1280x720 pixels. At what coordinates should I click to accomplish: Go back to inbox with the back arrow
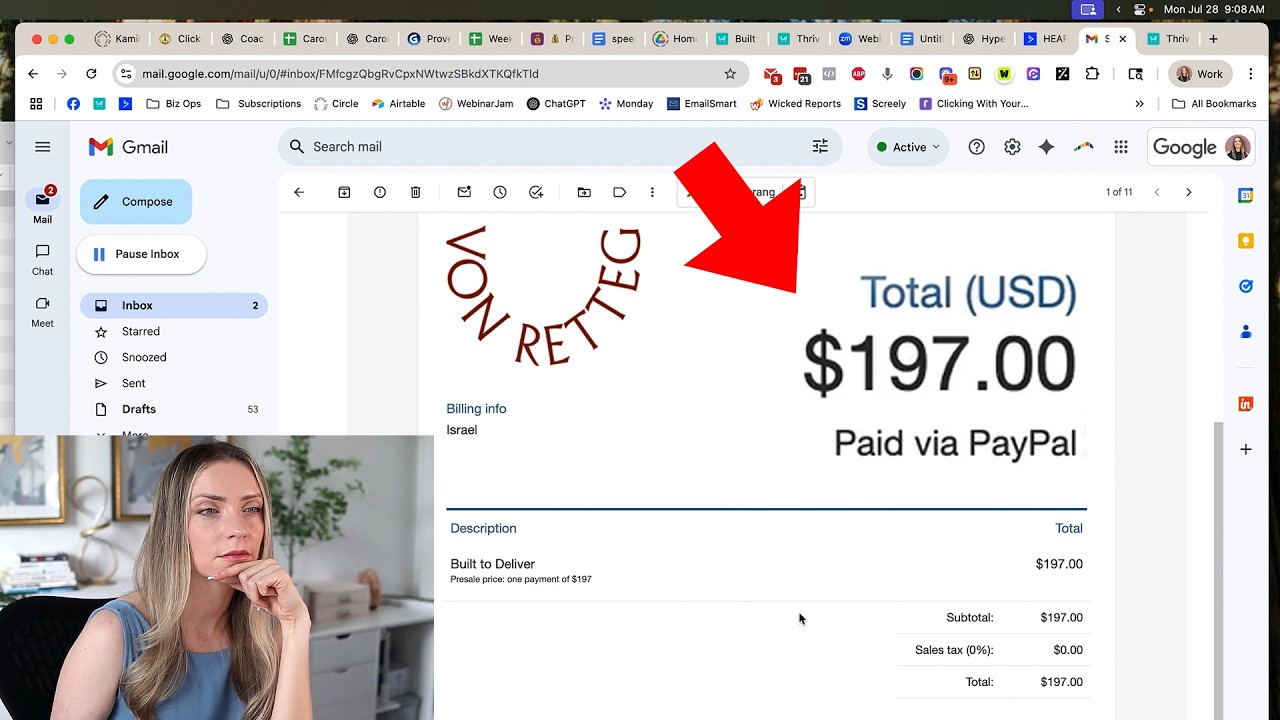(x=299, y=192)
